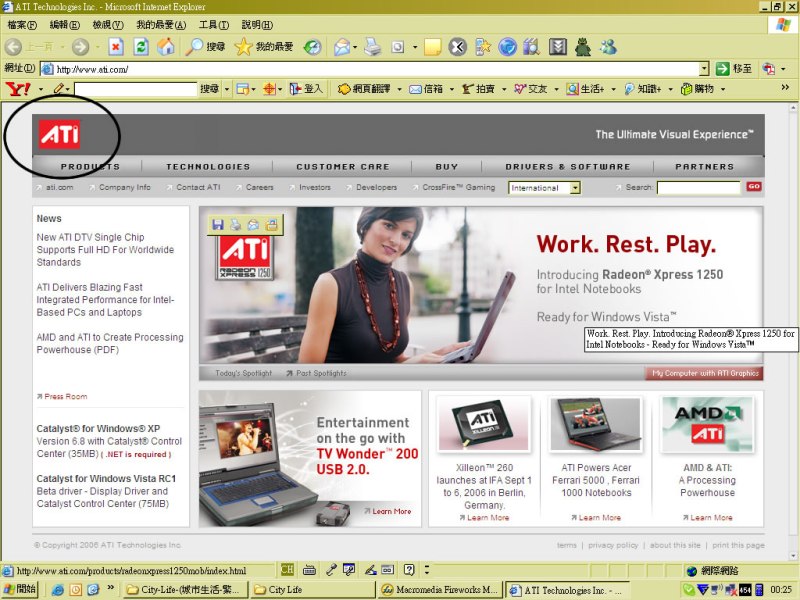Open the 檔案(F) menu

(22, 24)
